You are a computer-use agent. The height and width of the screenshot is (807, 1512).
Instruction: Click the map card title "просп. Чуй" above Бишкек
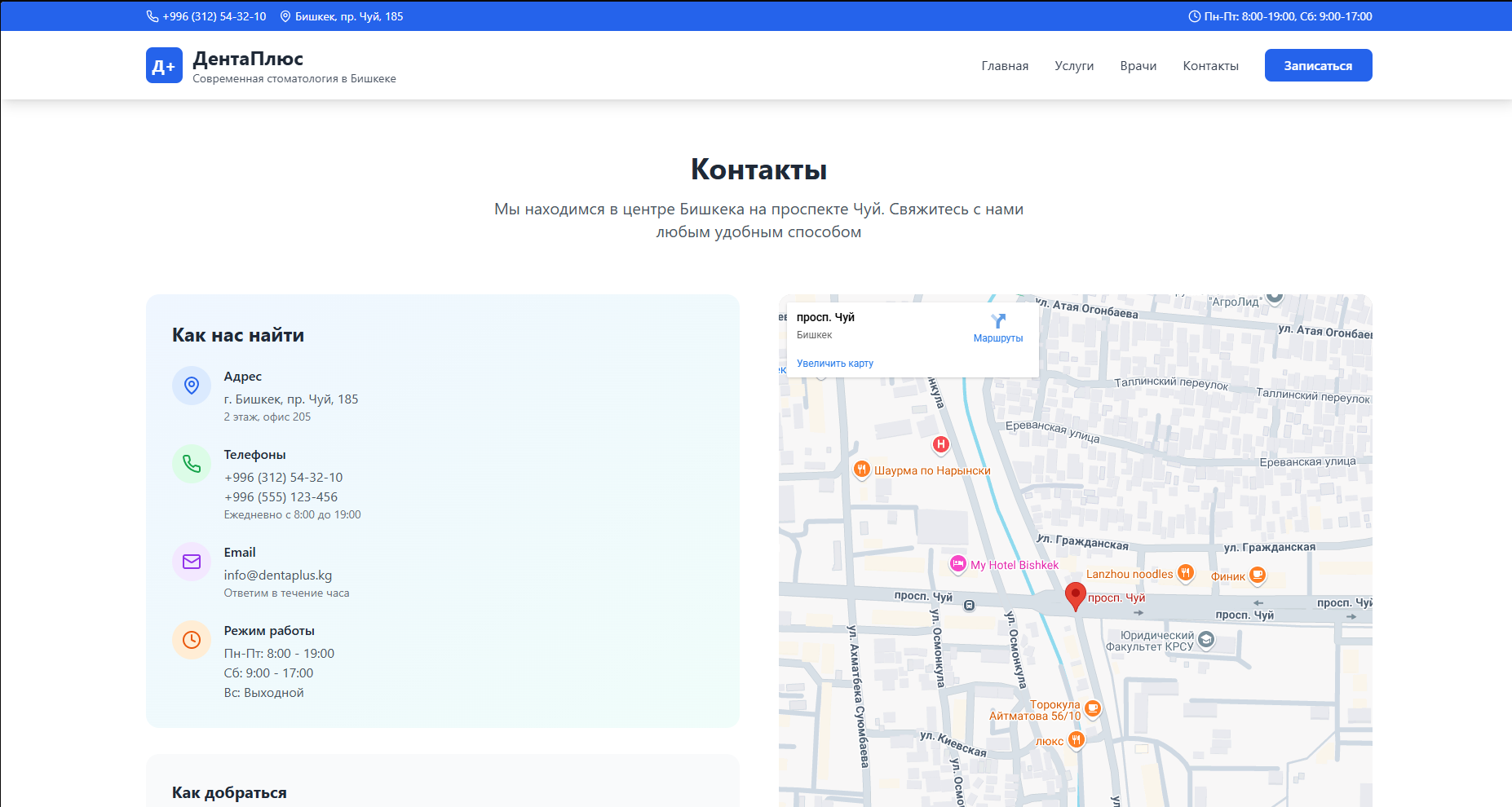(825, 317)
